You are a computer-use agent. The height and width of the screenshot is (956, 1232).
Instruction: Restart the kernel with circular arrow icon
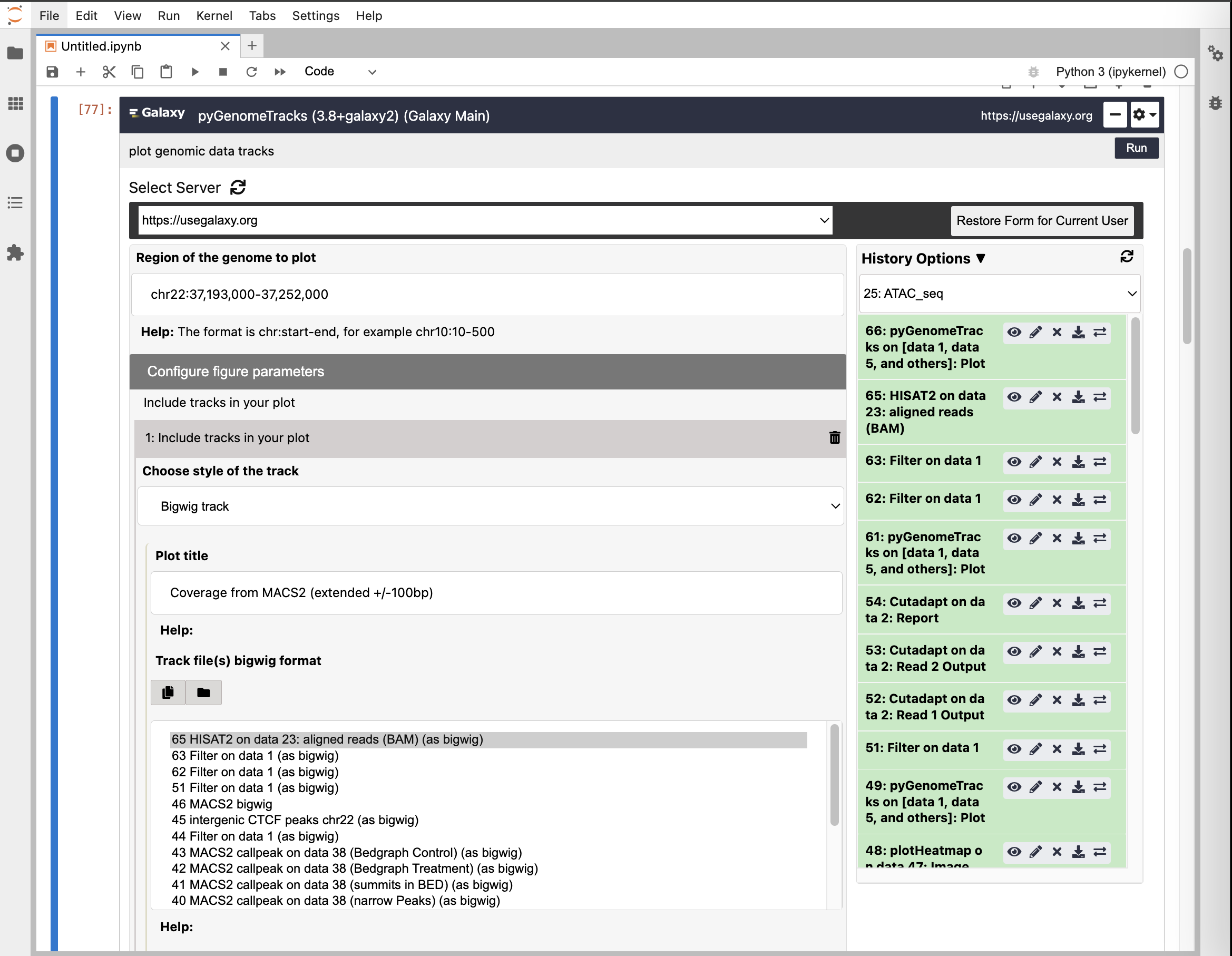(x=251, y=72)
